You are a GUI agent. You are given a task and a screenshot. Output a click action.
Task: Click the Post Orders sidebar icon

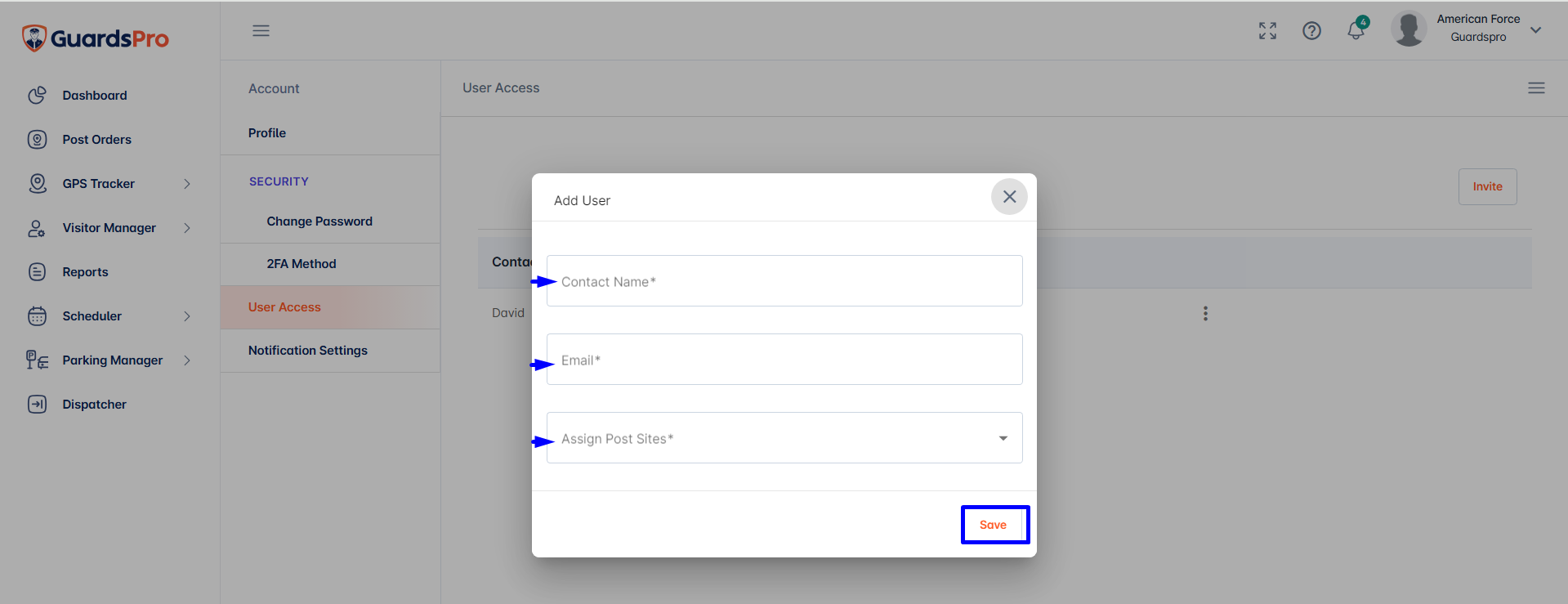37,139
